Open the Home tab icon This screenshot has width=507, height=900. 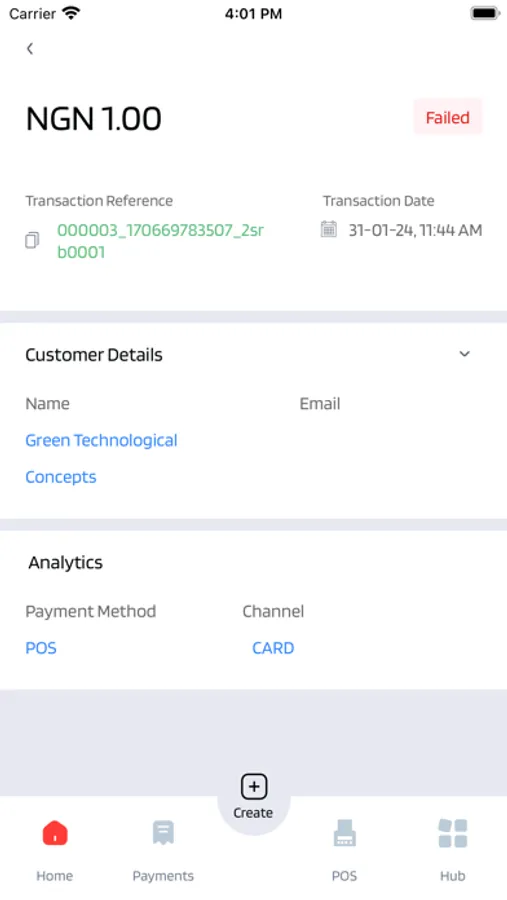pyautogui.click(x=55, y=833)
